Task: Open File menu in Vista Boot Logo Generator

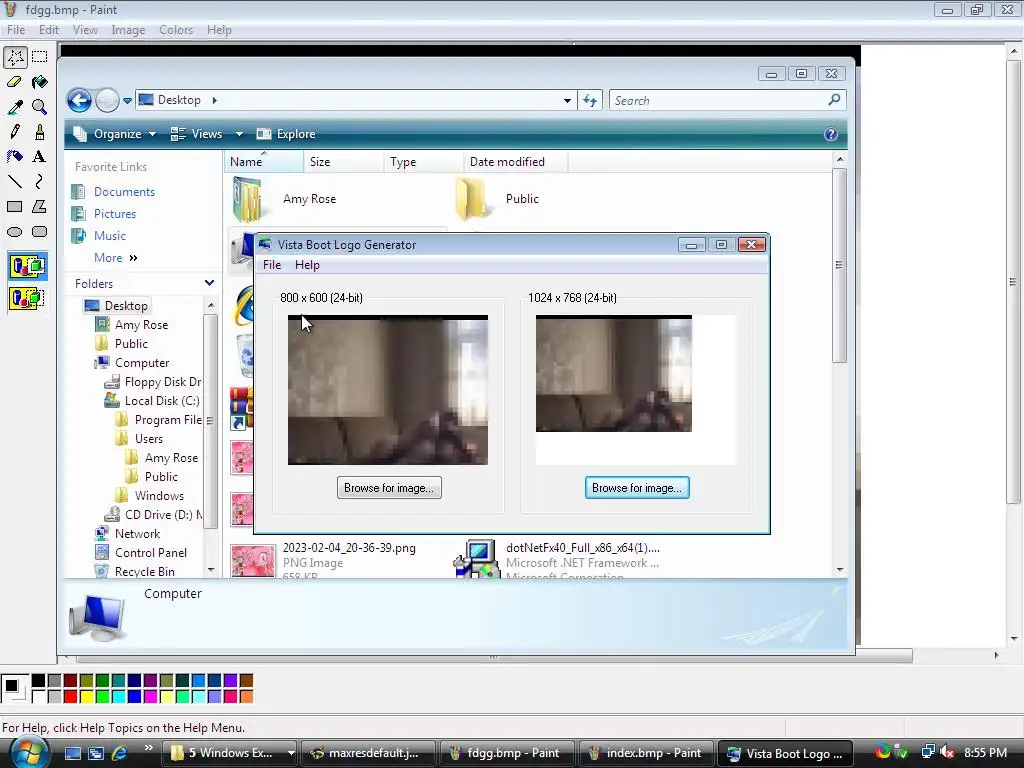Action: coord(272,264)
